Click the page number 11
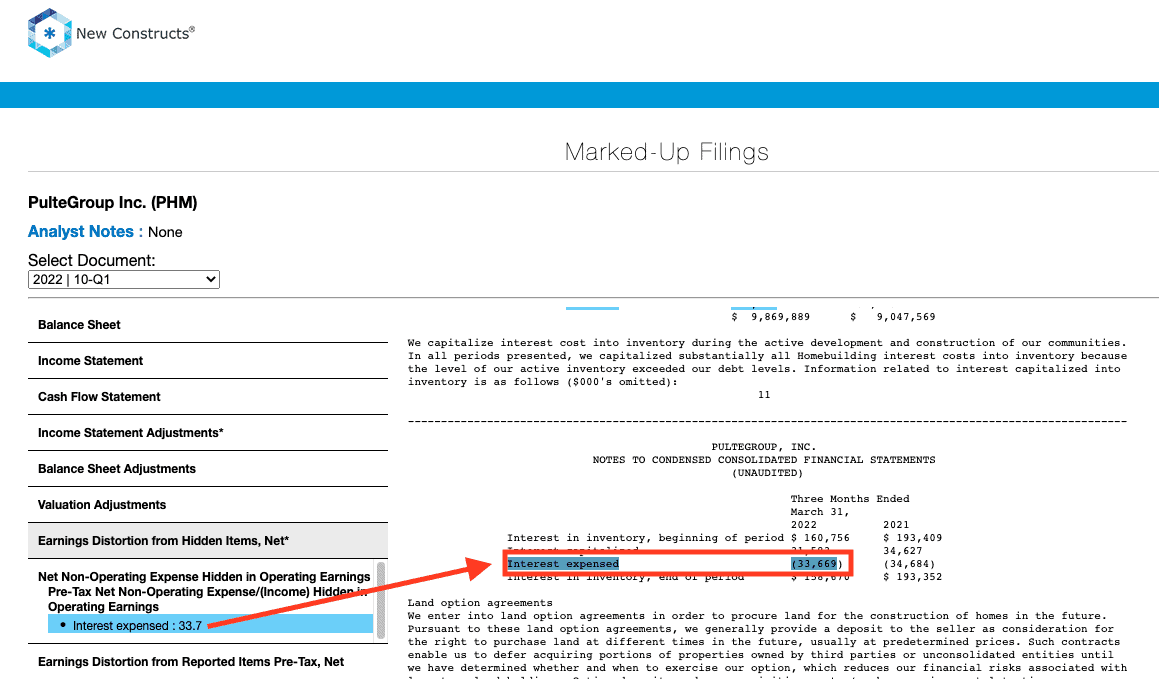1159x679 pixels. (764, 395)
